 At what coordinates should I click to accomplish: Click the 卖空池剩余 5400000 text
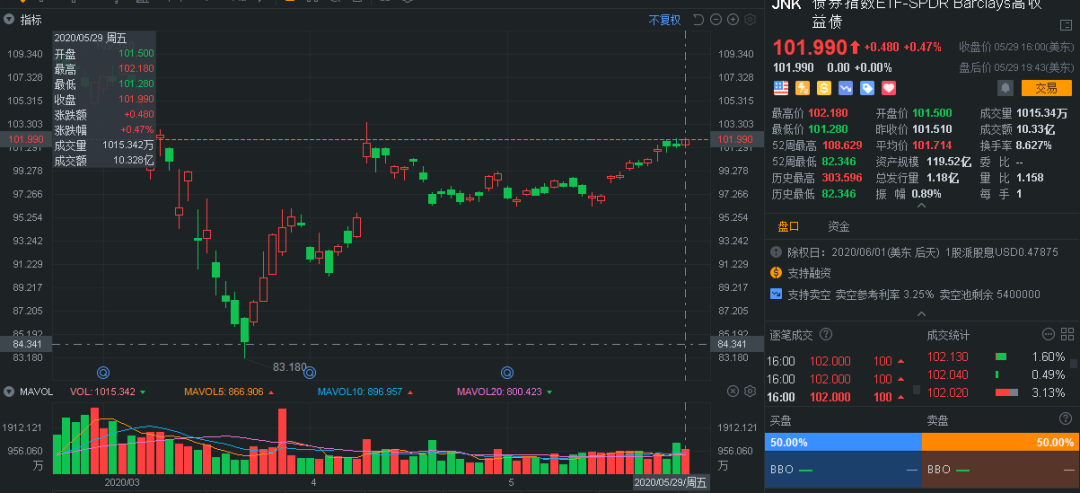[x=989, y=295]
